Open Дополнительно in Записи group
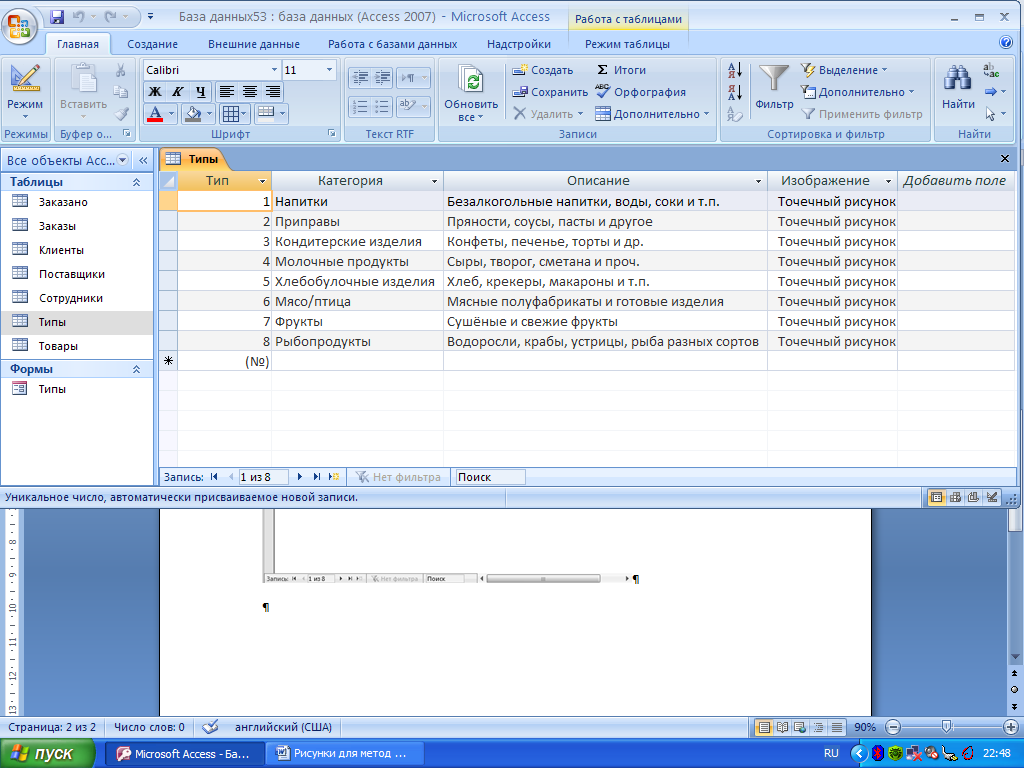 click(x=652, y=114)
